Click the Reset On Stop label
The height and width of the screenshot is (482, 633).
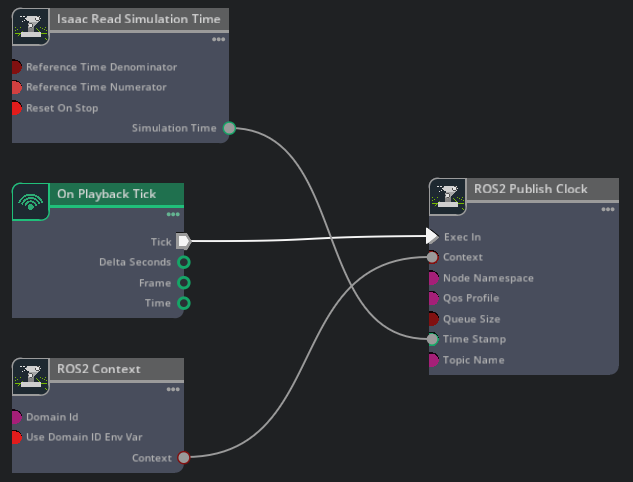click(62, 108)
